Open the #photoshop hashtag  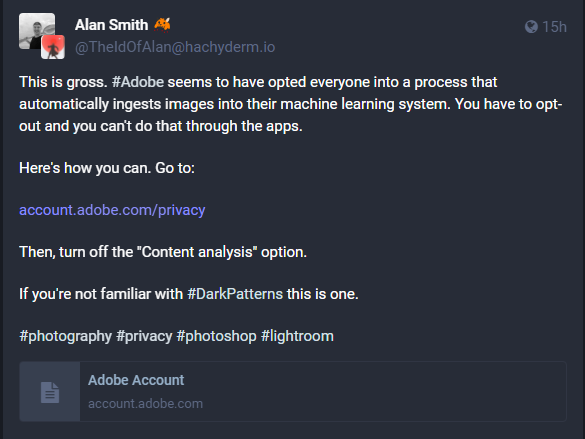click(x=216, y=336)
